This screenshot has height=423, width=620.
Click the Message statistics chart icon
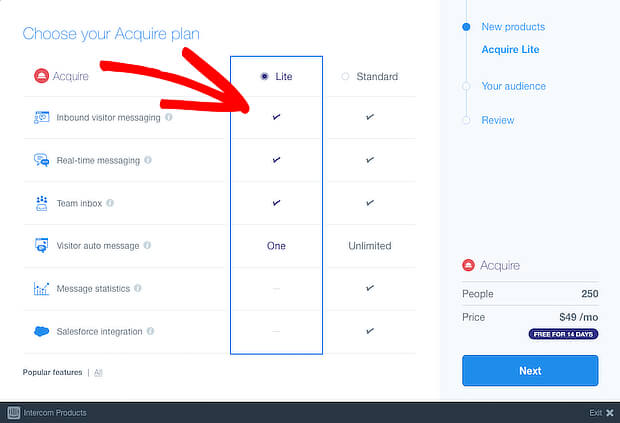(42, 289)
